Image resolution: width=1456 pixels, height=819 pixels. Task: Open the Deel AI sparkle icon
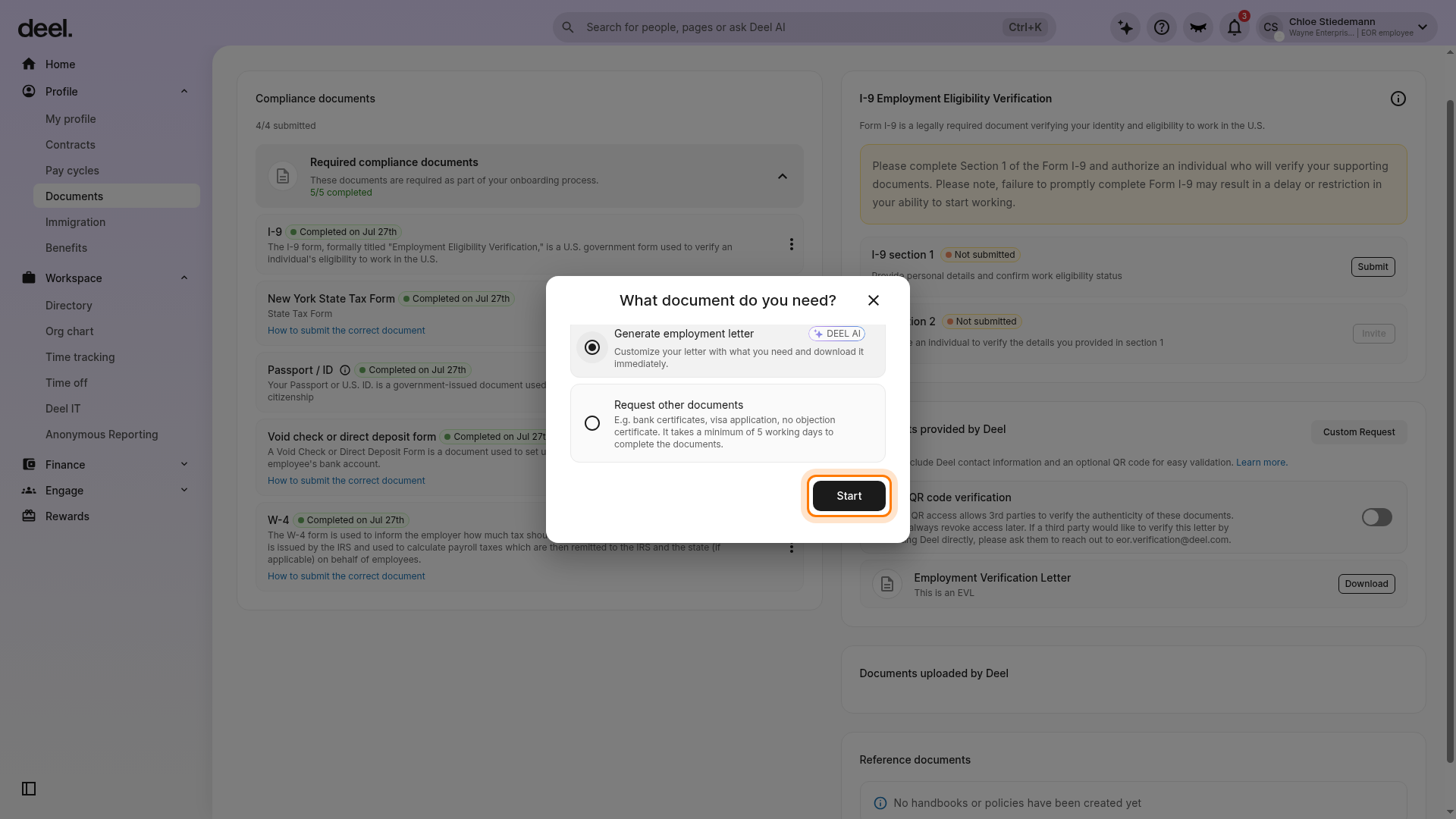click(x=1125, y=27)
